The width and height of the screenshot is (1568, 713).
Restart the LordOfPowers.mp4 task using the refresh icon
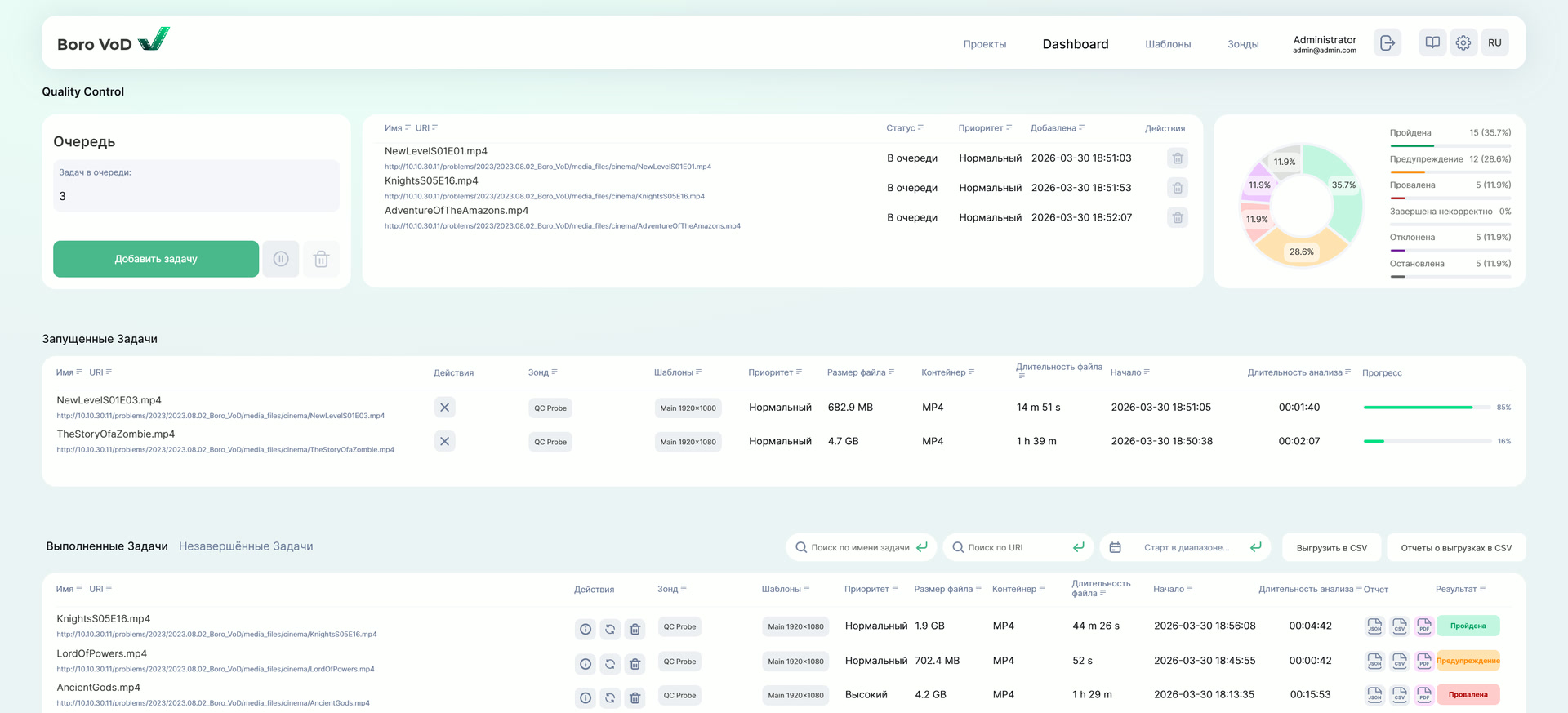[610, 664]
